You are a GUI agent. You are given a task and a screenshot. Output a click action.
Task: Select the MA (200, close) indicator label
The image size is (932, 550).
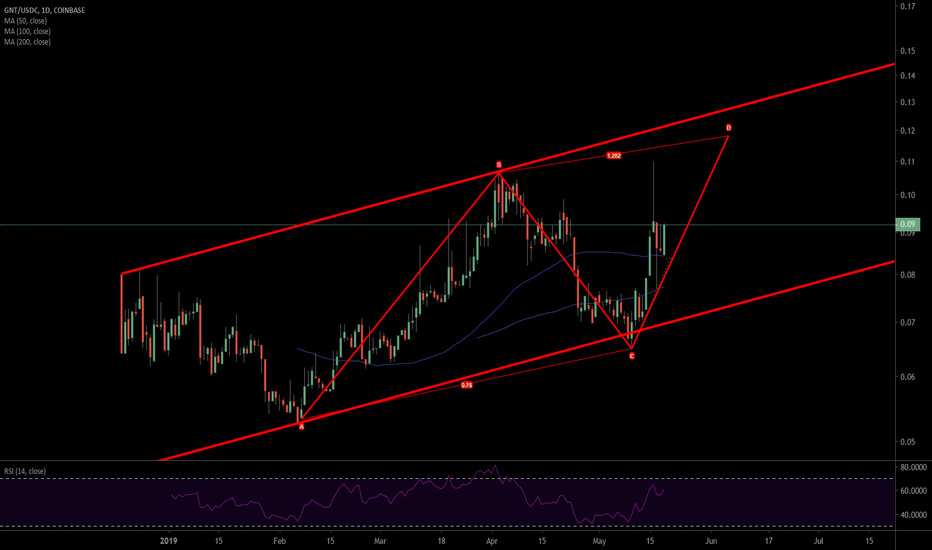[x=27, y=42]
